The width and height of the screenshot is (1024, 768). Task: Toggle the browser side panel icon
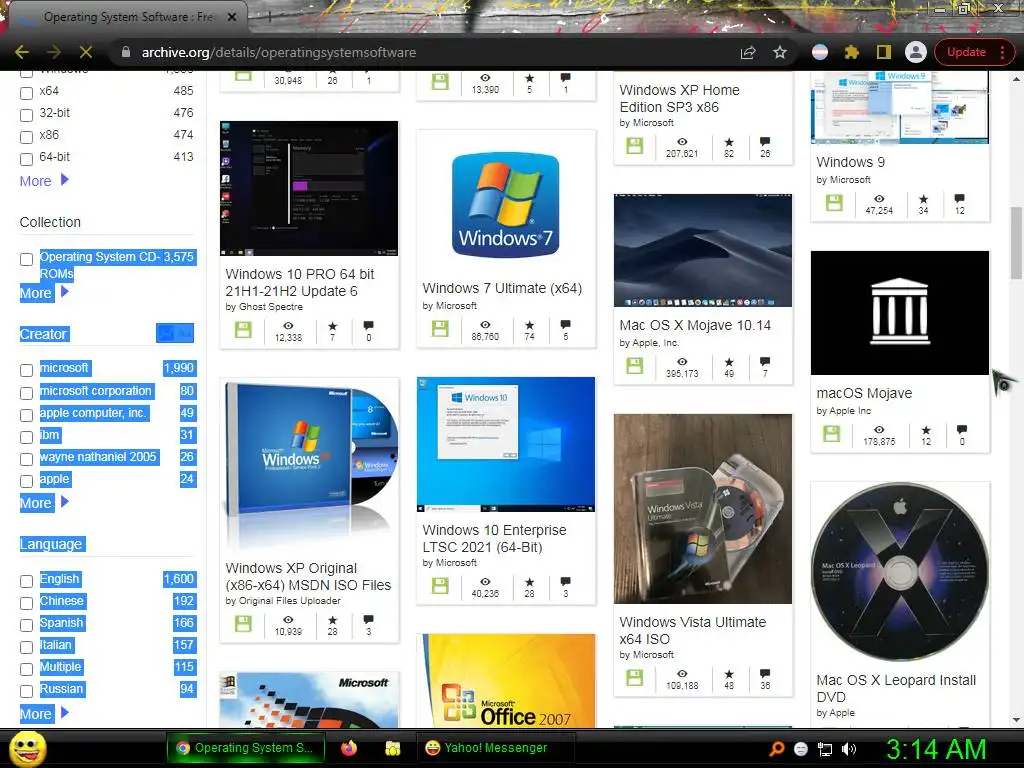coord(884,52)
